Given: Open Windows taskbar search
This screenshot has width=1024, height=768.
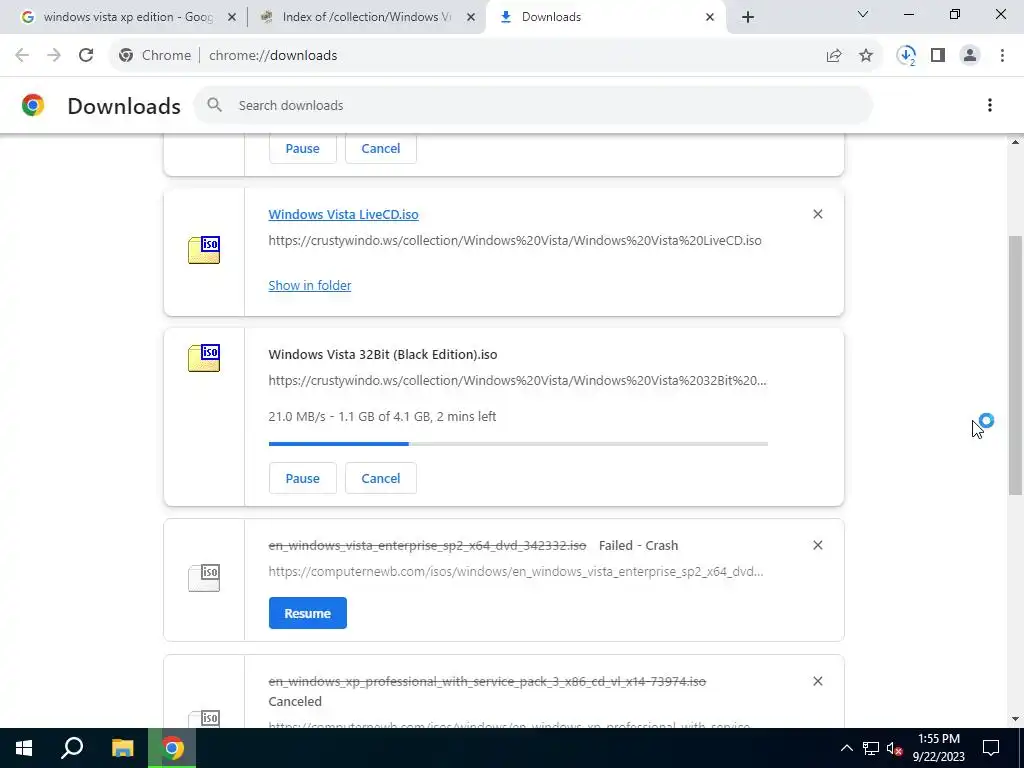Looking at the screenshot, I should coord(72,748).
